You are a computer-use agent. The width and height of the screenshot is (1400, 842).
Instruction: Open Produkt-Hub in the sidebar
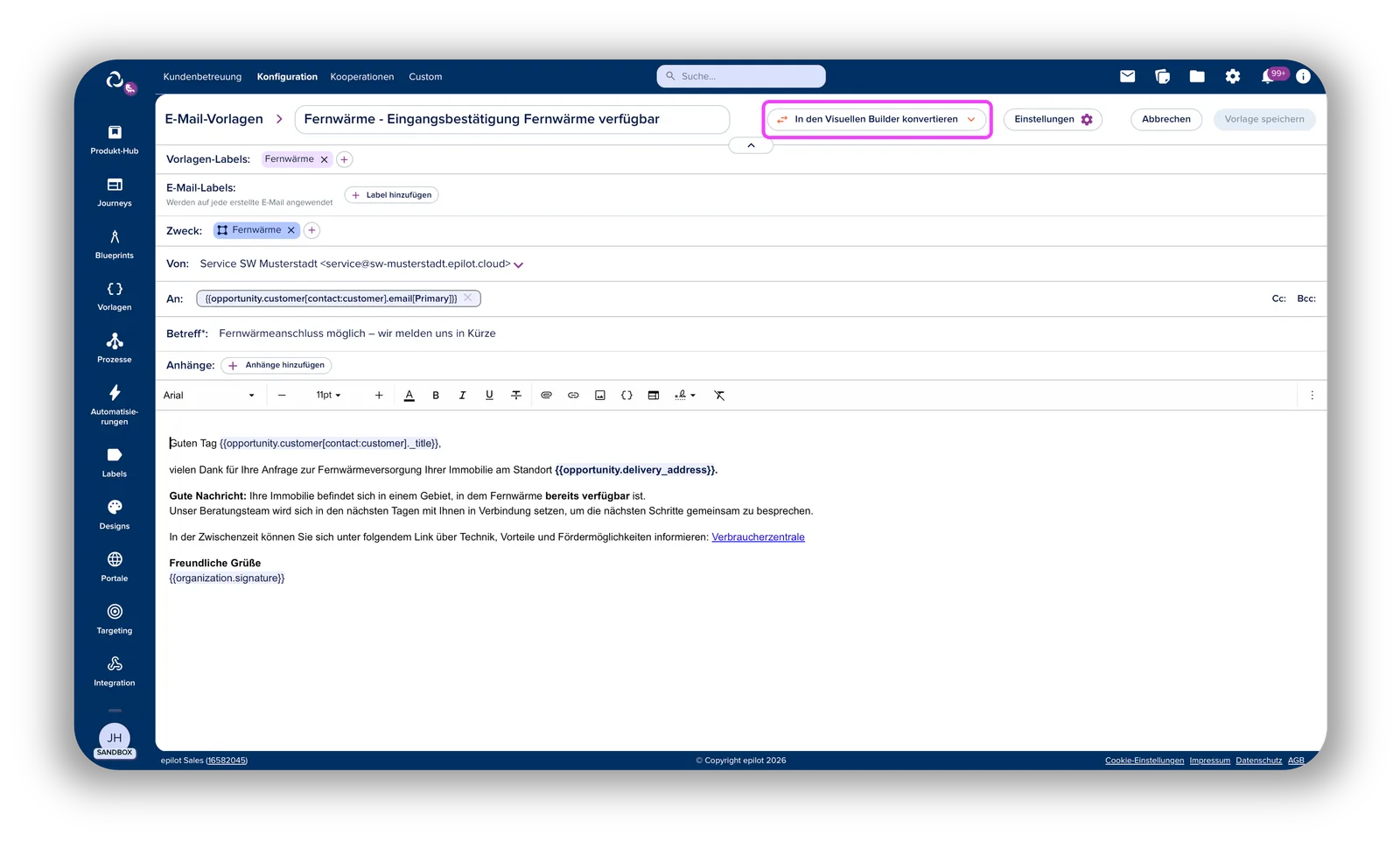tap(115, 139)
